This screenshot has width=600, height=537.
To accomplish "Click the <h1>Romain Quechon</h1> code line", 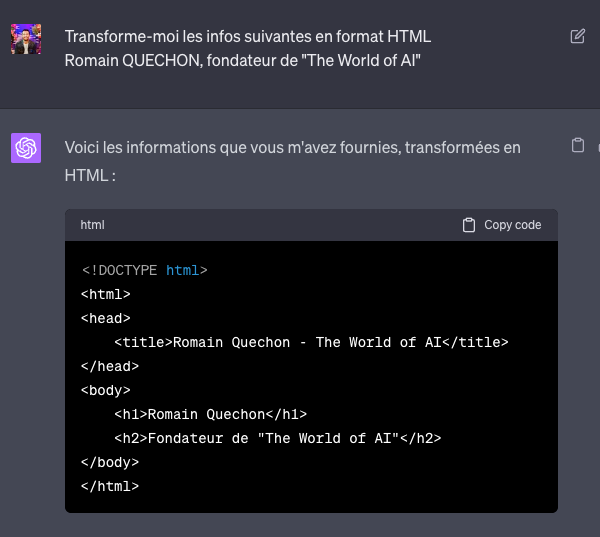I will (x=210, y=414).
